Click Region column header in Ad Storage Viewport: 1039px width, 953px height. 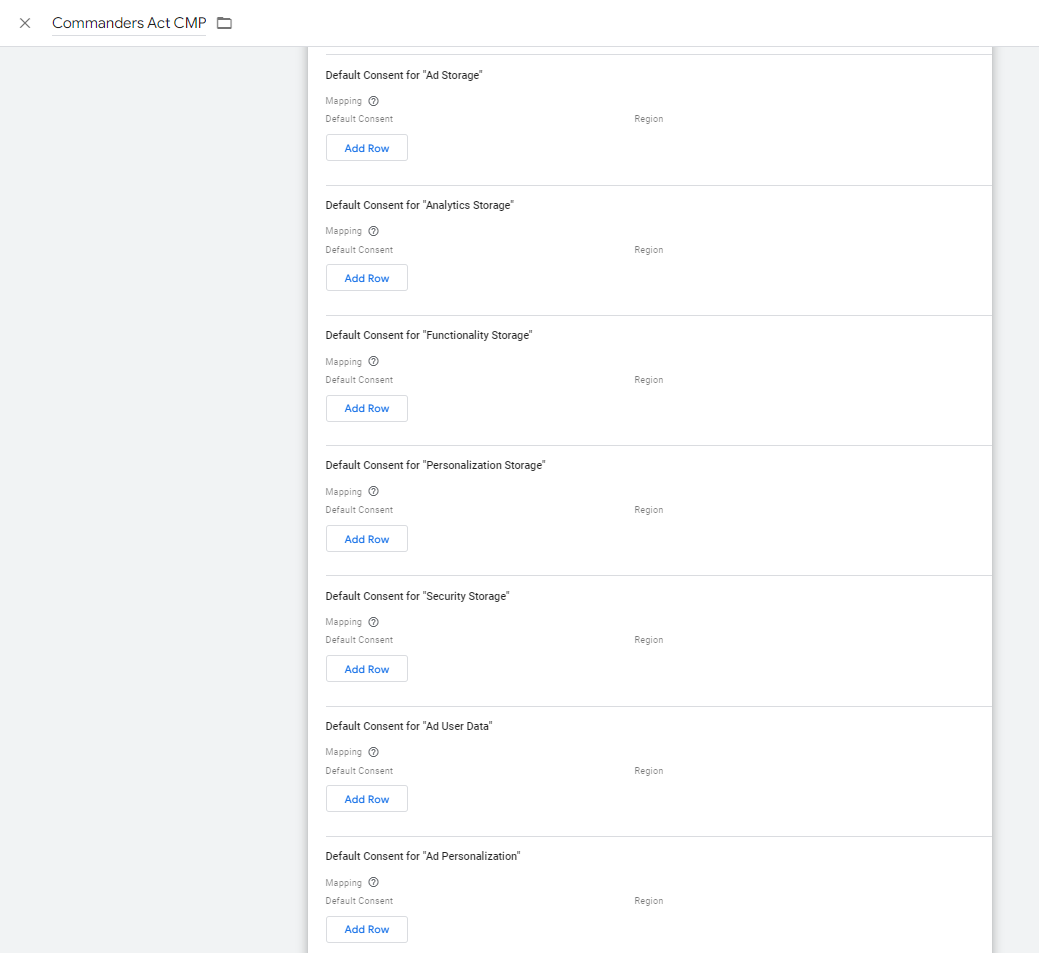tap(648, 119)
